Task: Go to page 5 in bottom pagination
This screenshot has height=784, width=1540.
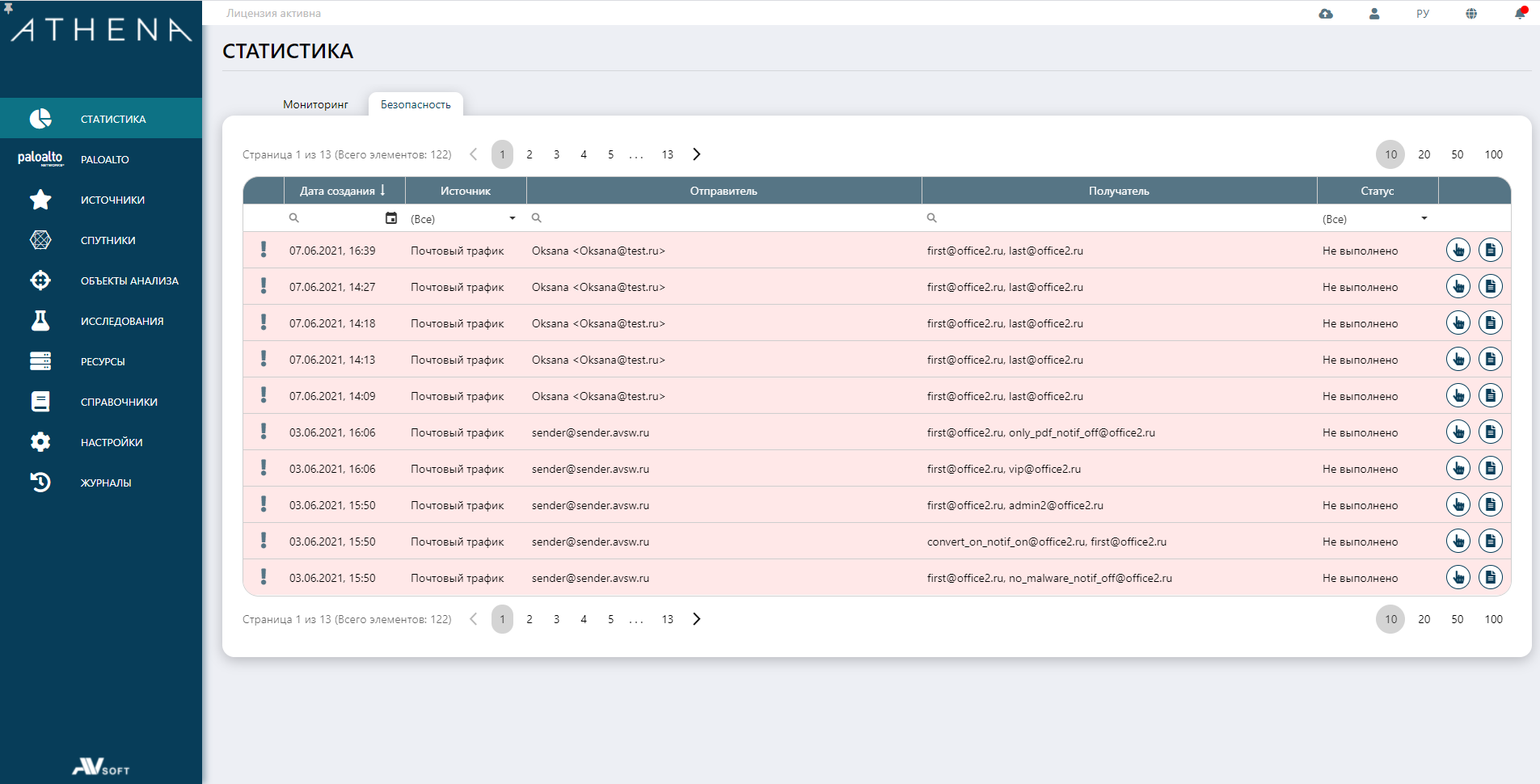Action: (610, 619)
